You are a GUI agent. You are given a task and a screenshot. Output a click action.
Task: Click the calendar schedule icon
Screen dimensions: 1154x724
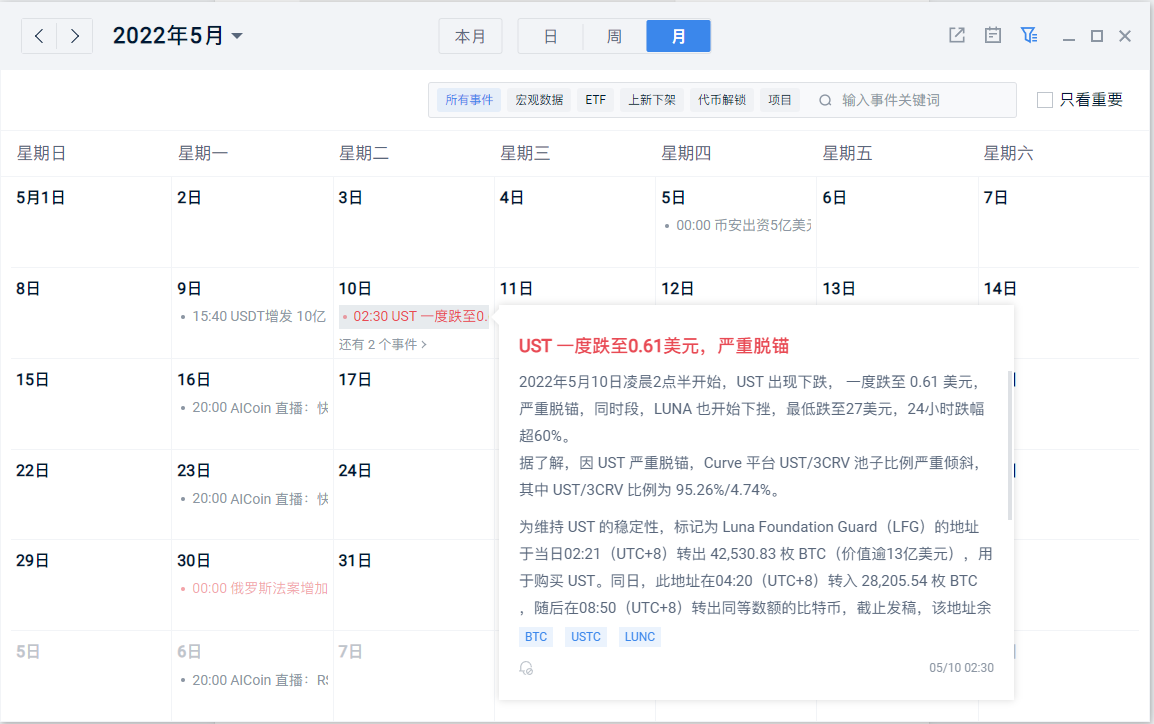(x=993, y=35)
